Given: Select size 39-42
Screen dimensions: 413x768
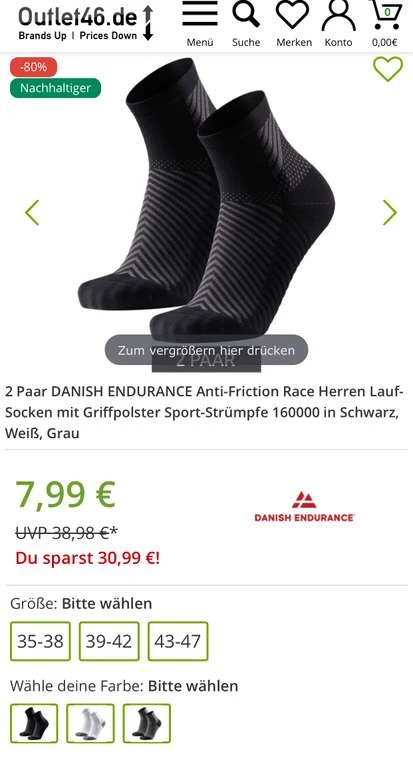Looking at the screenshot, I should pos(109,641).
